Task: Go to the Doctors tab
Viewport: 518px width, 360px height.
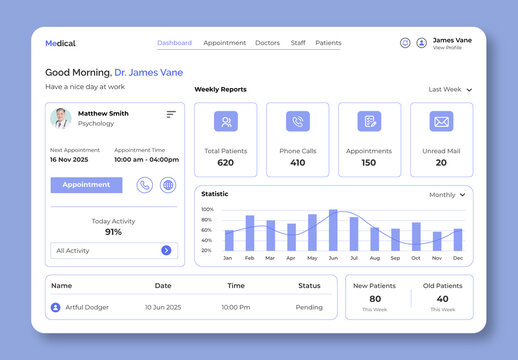Action: pos(267,43)
